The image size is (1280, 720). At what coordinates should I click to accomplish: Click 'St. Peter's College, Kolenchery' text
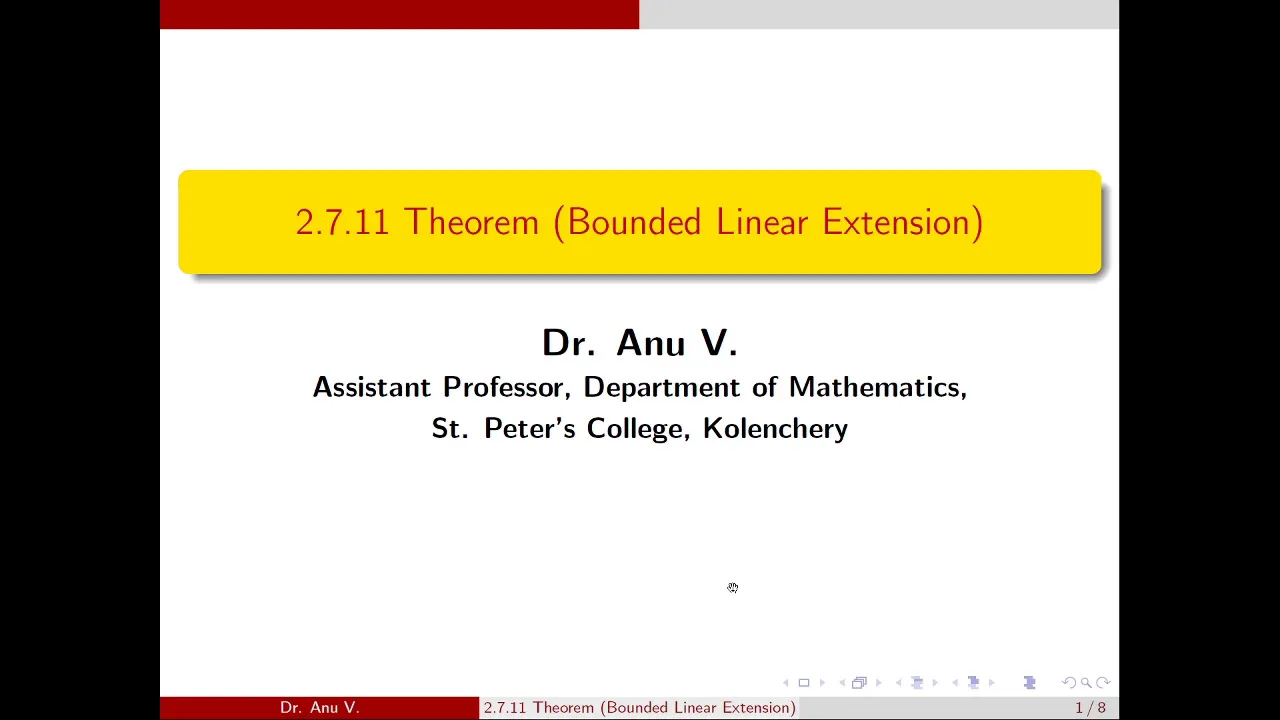coord(640,428)
